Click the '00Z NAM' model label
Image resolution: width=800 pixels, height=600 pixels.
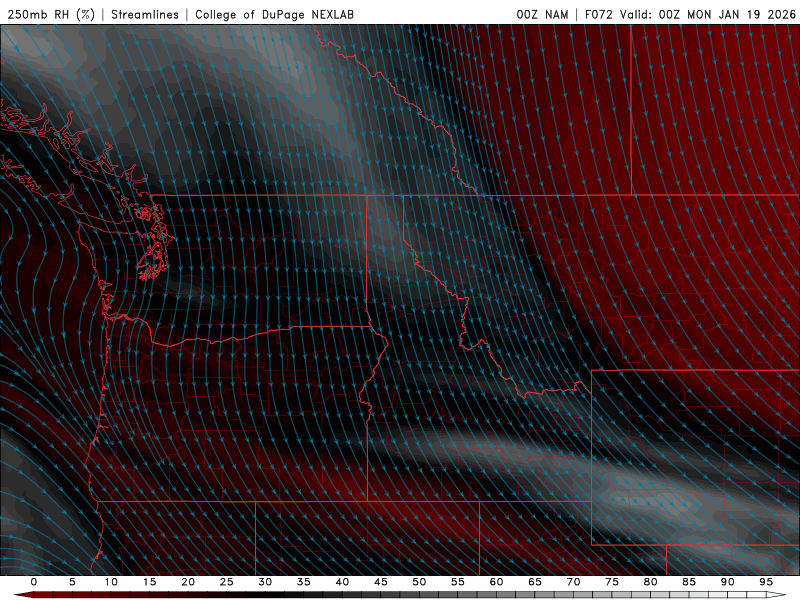coord(542,14)
